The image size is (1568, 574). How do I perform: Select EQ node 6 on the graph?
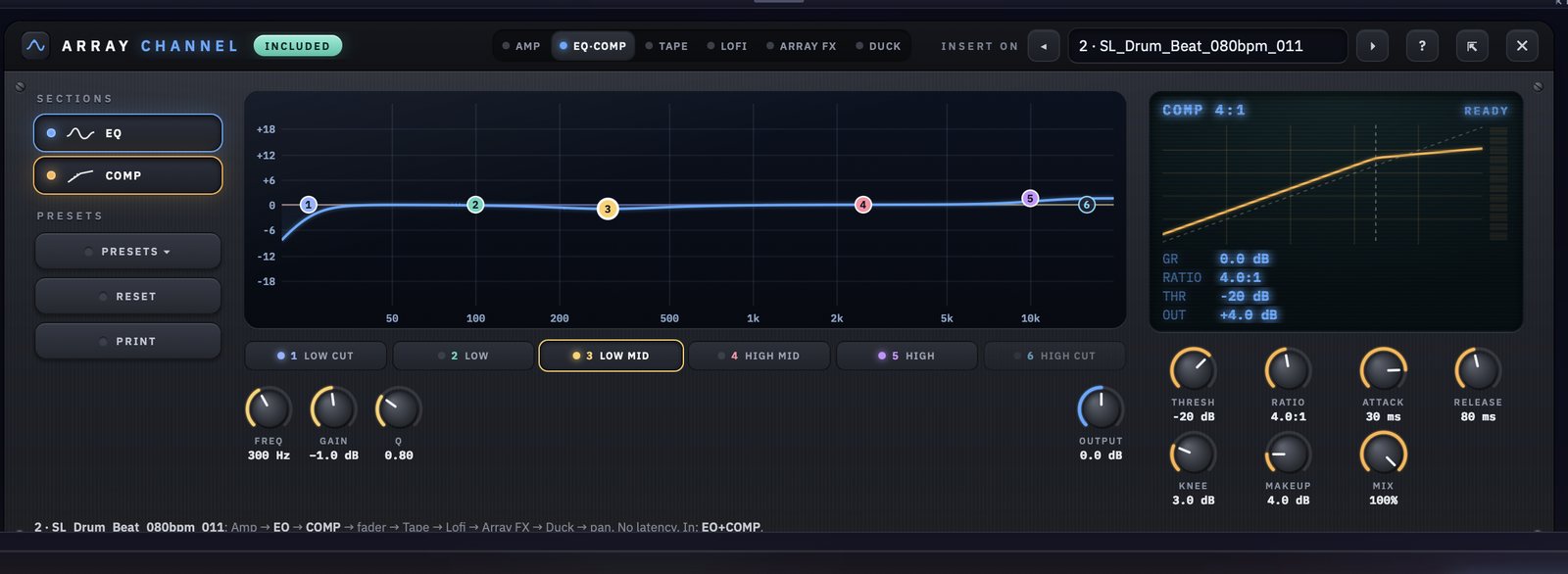point(1086,205)
